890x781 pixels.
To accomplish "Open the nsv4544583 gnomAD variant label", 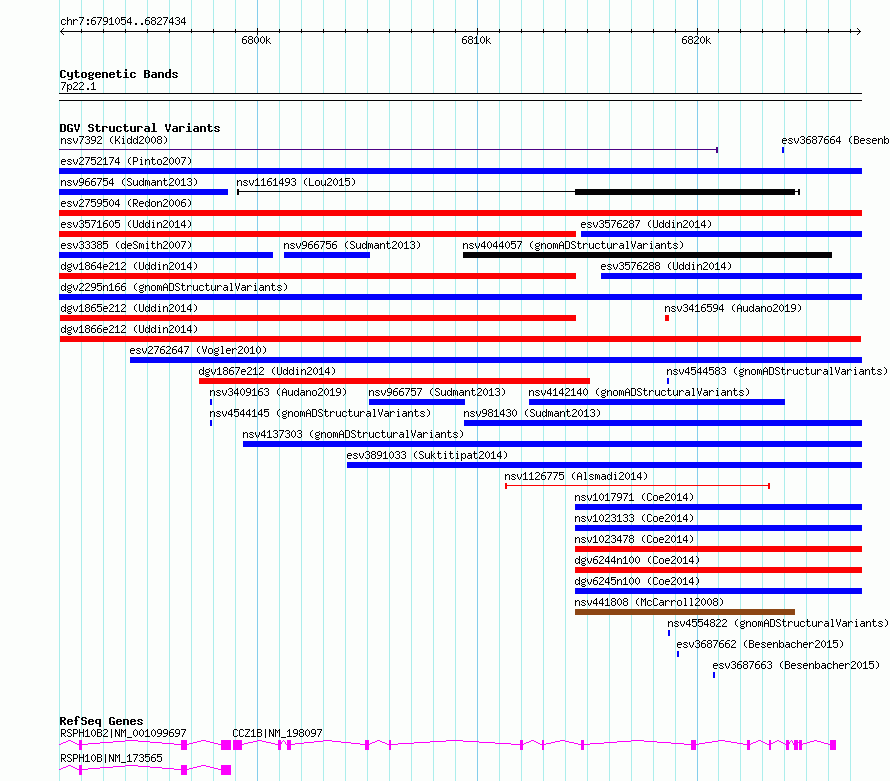I will 777,371.
